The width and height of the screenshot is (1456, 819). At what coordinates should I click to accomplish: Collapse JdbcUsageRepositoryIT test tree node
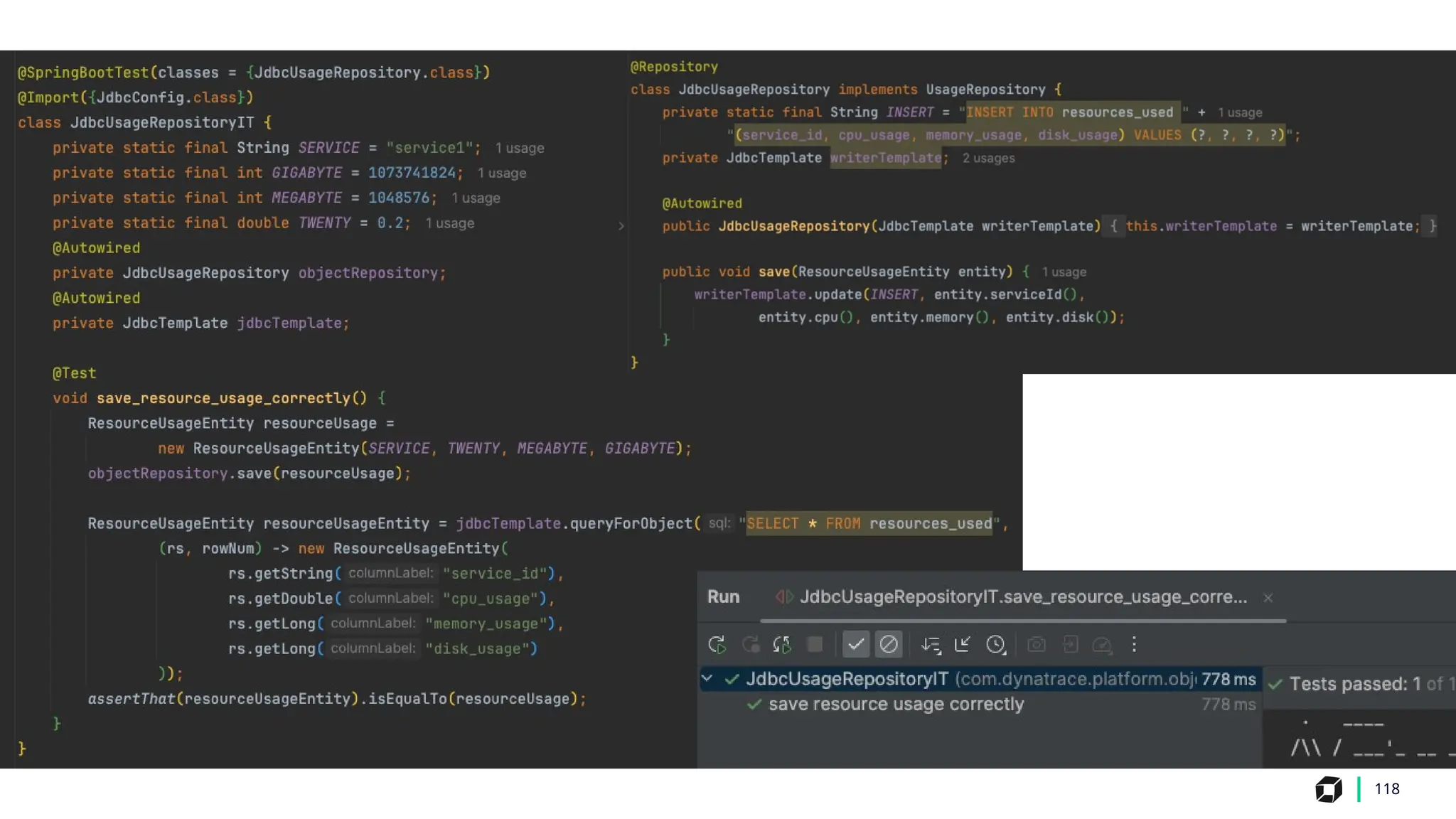(707, 679)
